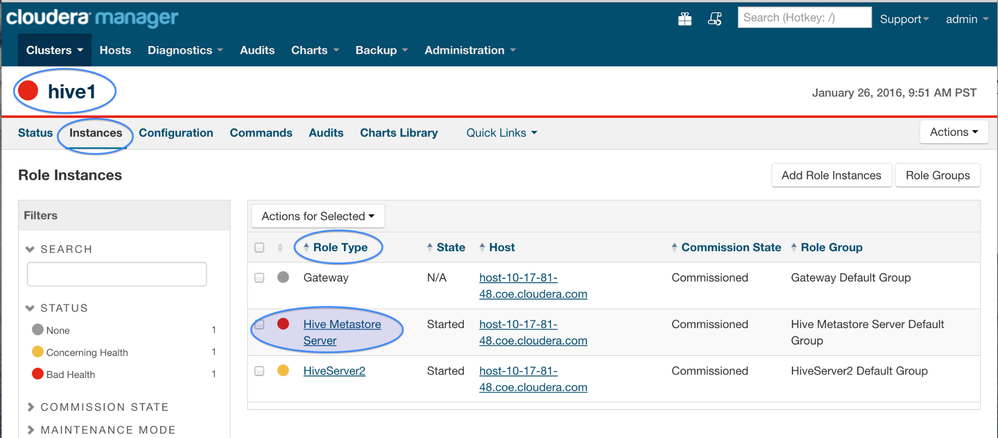
Task: Sort by status icon column header
Action: (x=280, y=248)
